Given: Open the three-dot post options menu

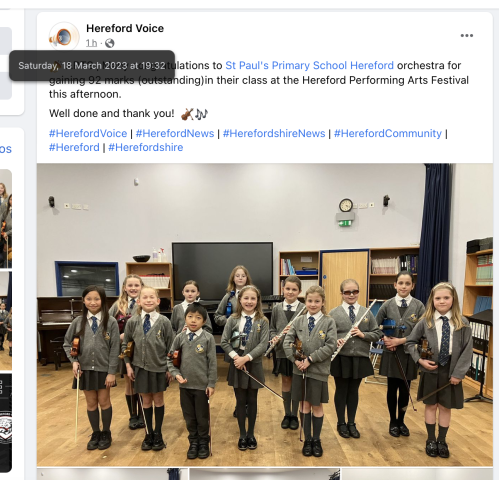Looking at the screenshot, I should point(467,36).
